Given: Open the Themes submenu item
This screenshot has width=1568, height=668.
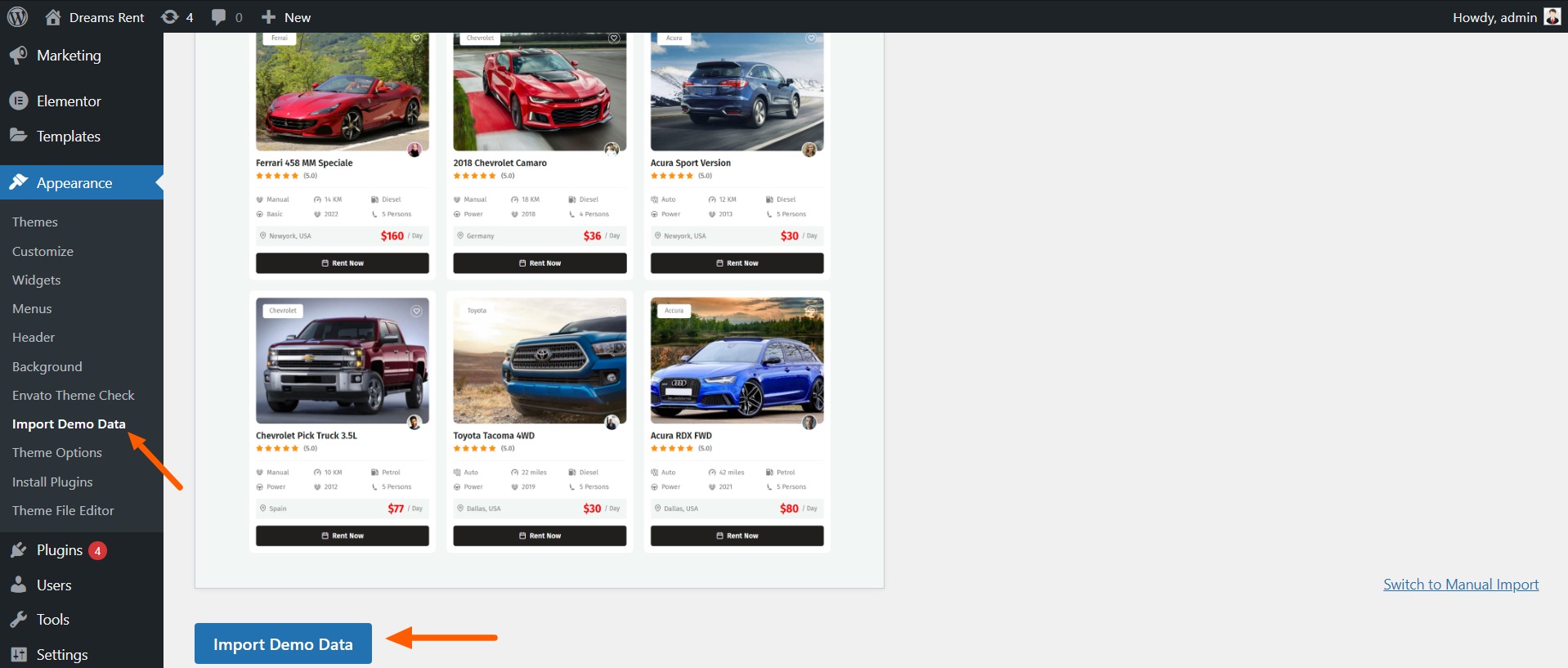Looking at the screenshot, I should 35,222.
